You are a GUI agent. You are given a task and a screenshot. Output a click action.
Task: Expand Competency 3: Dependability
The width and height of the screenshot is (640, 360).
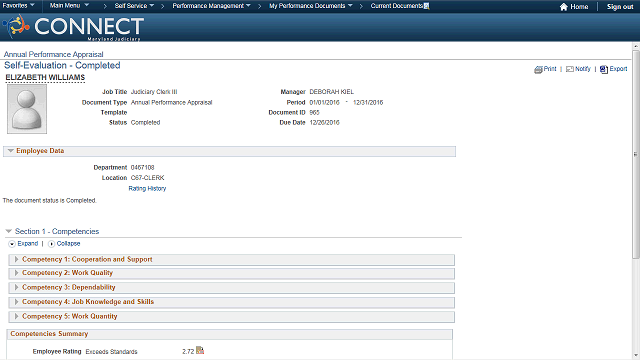tap(16, 287)
